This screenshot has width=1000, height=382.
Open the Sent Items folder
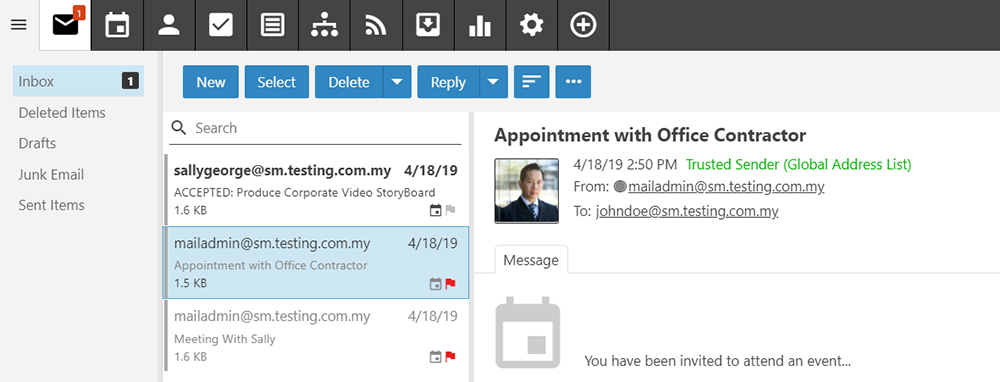pos(52,205)
